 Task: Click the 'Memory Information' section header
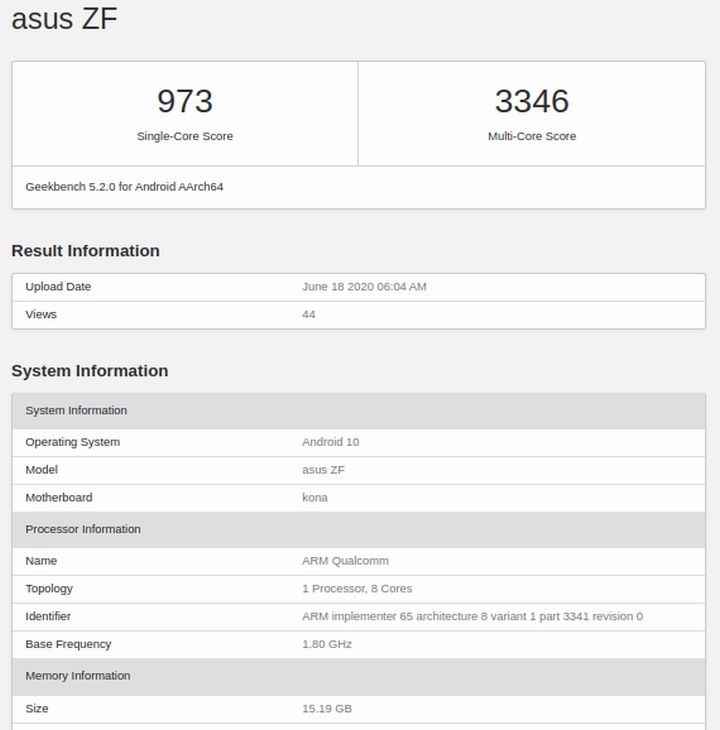click(358, 676)
